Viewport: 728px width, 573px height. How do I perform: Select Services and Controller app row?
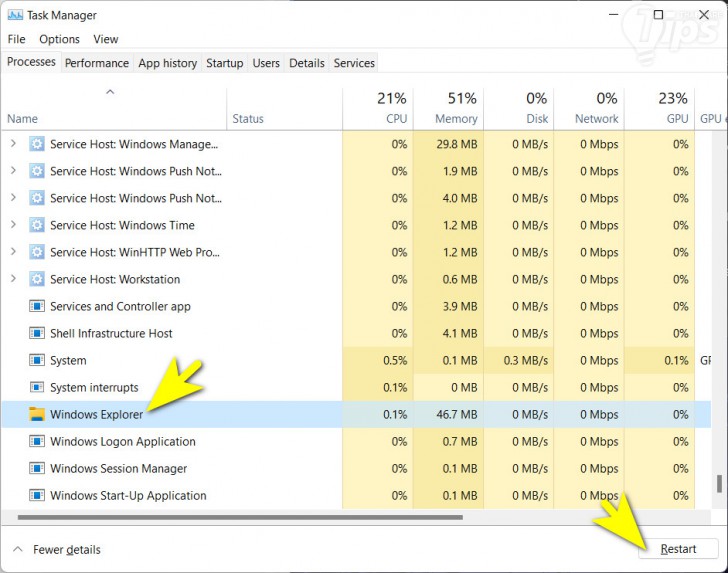click(356, 306)
